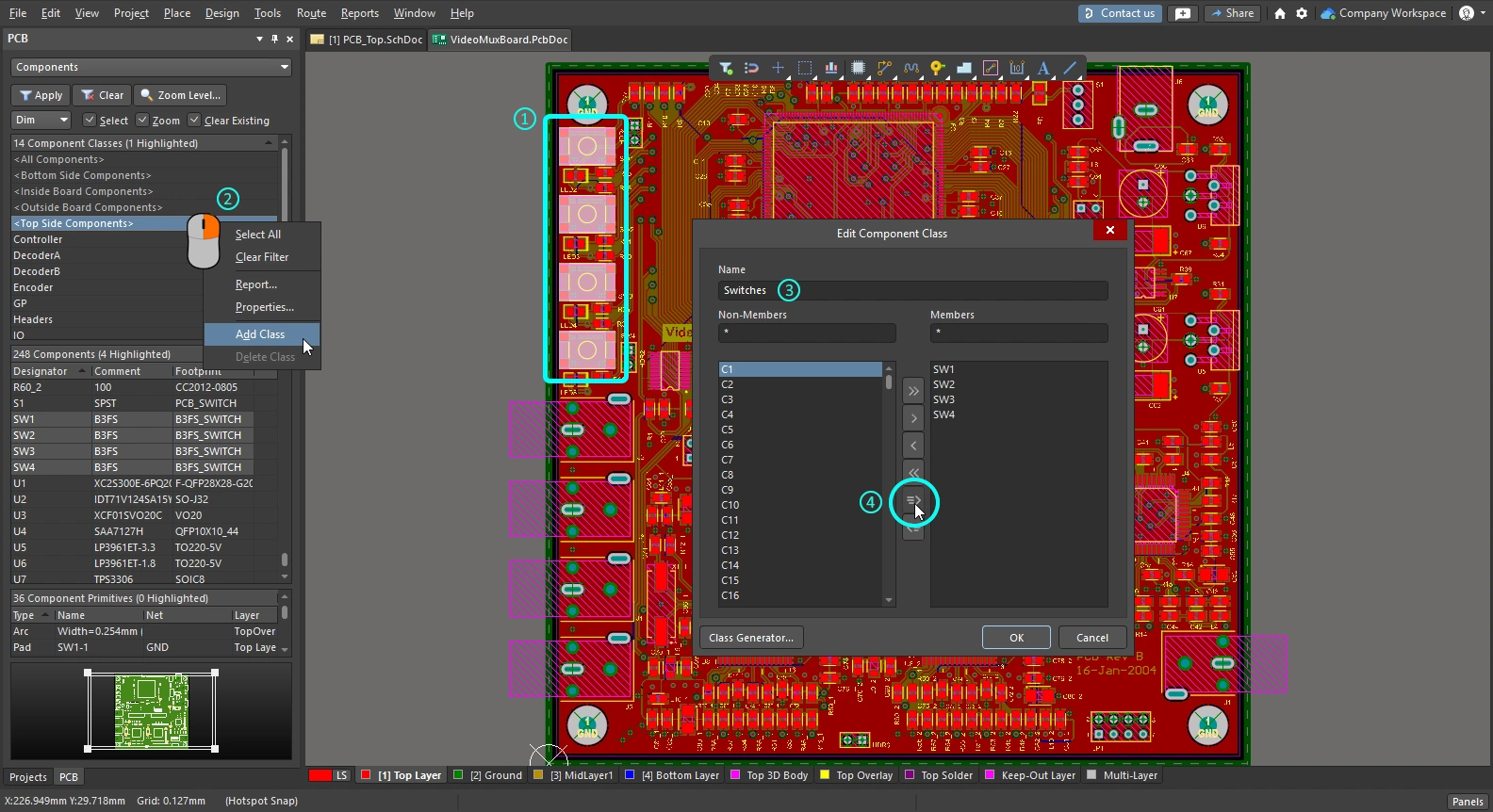Click the selection filter icon in Active Bar
This screenshot has height=812, width=1493.
pyautogui.click(x=726, y=68)
